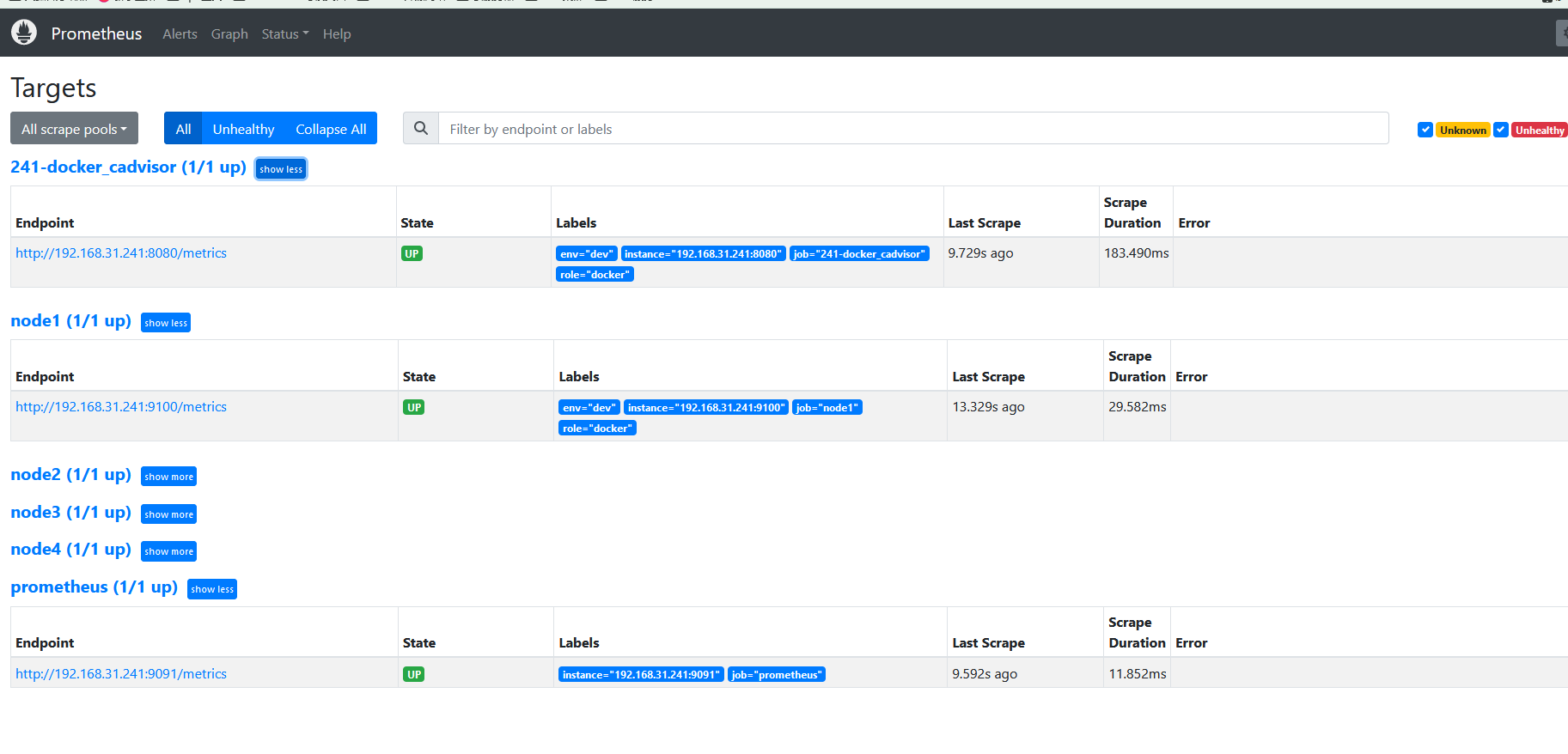This screenshot has width=1568, height=754.
Task: Expand node3 pool with show more
Action: 169,514
